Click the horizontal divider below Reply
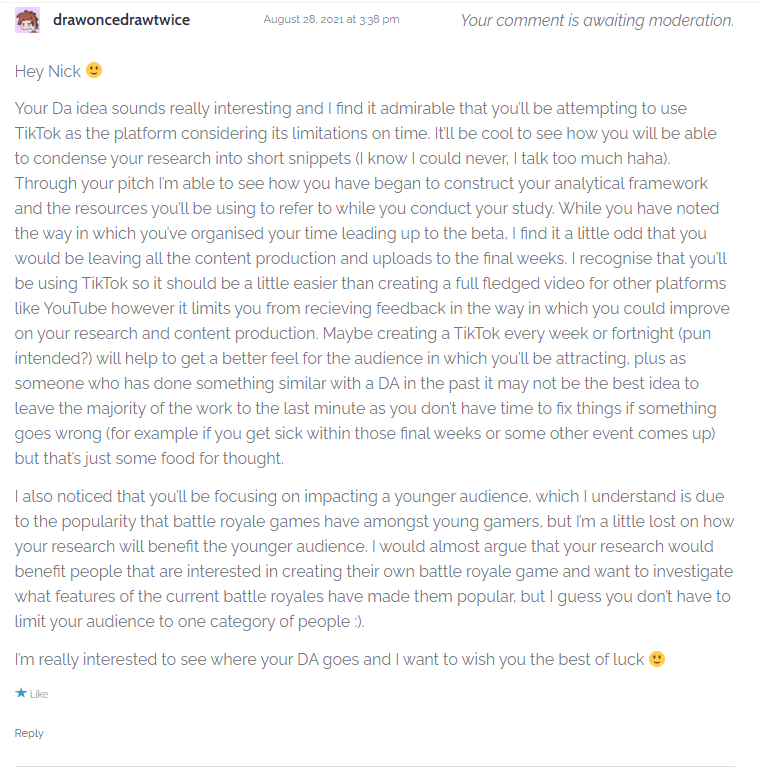The width and height of the screenshot is (764, 767). click(375, 765)
